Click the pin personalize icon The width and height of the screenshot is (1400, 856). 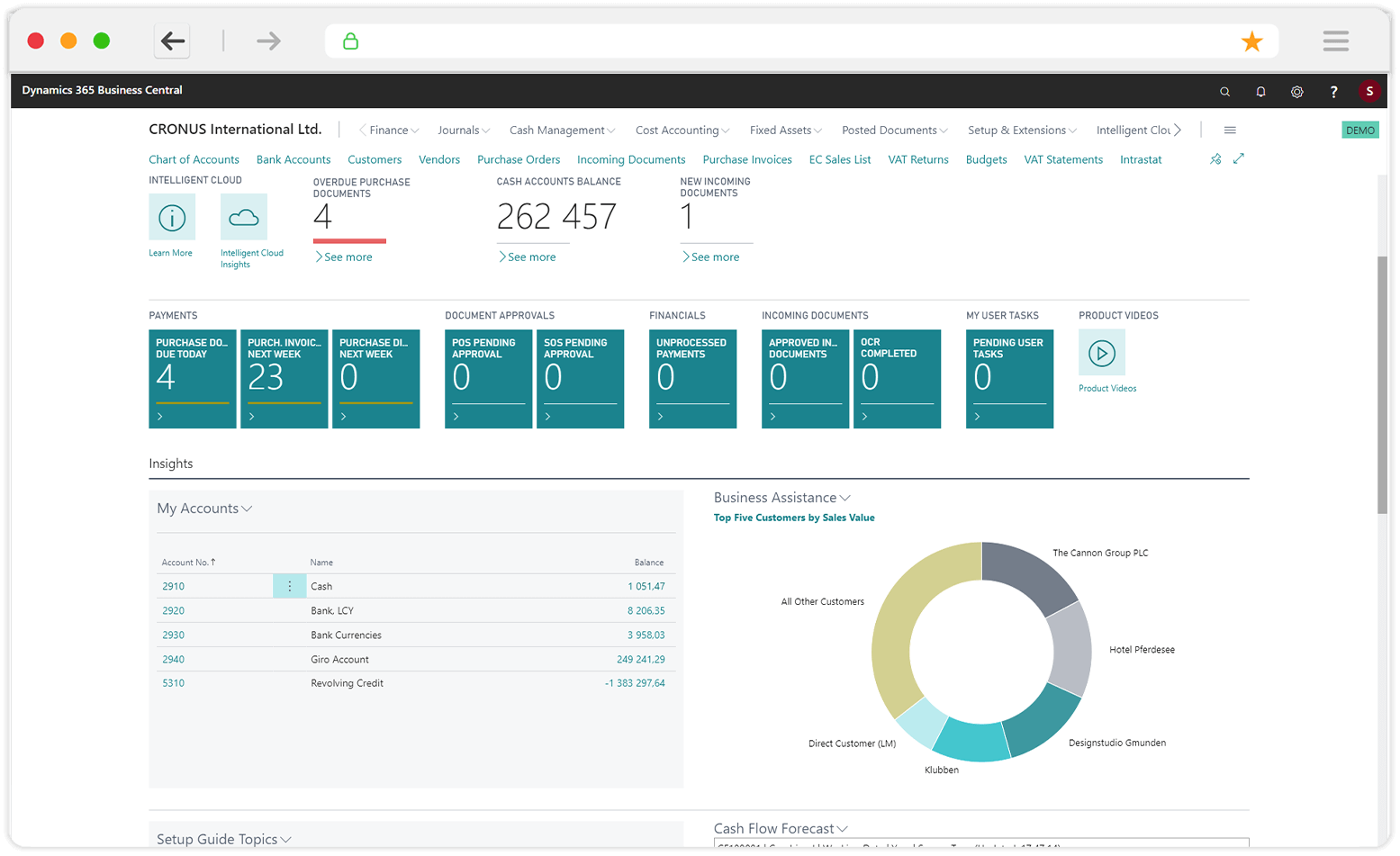click(1215, 159)
